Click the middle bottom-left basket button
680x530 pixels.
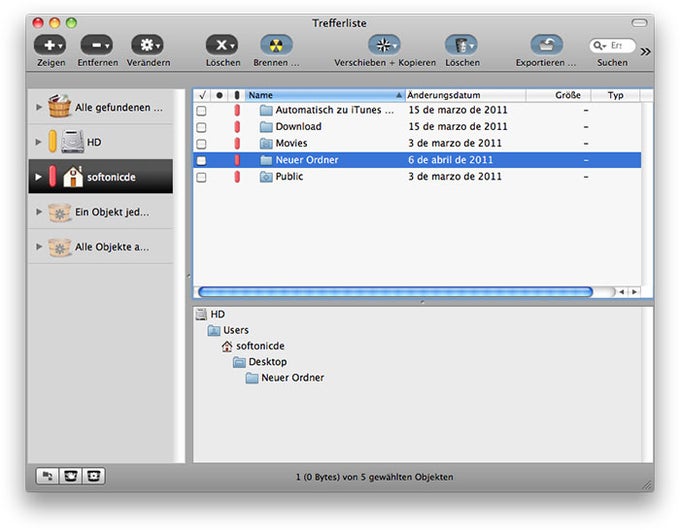71,476
